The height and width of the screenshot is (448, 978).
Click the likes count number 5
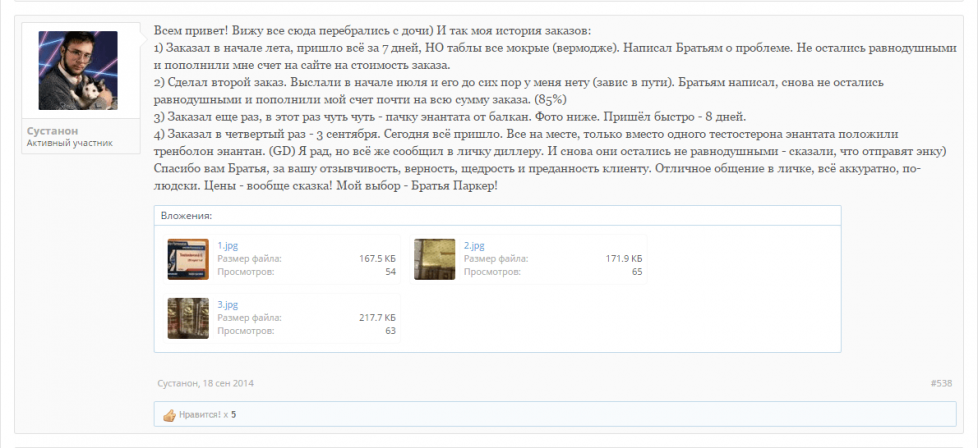point(234,414)
